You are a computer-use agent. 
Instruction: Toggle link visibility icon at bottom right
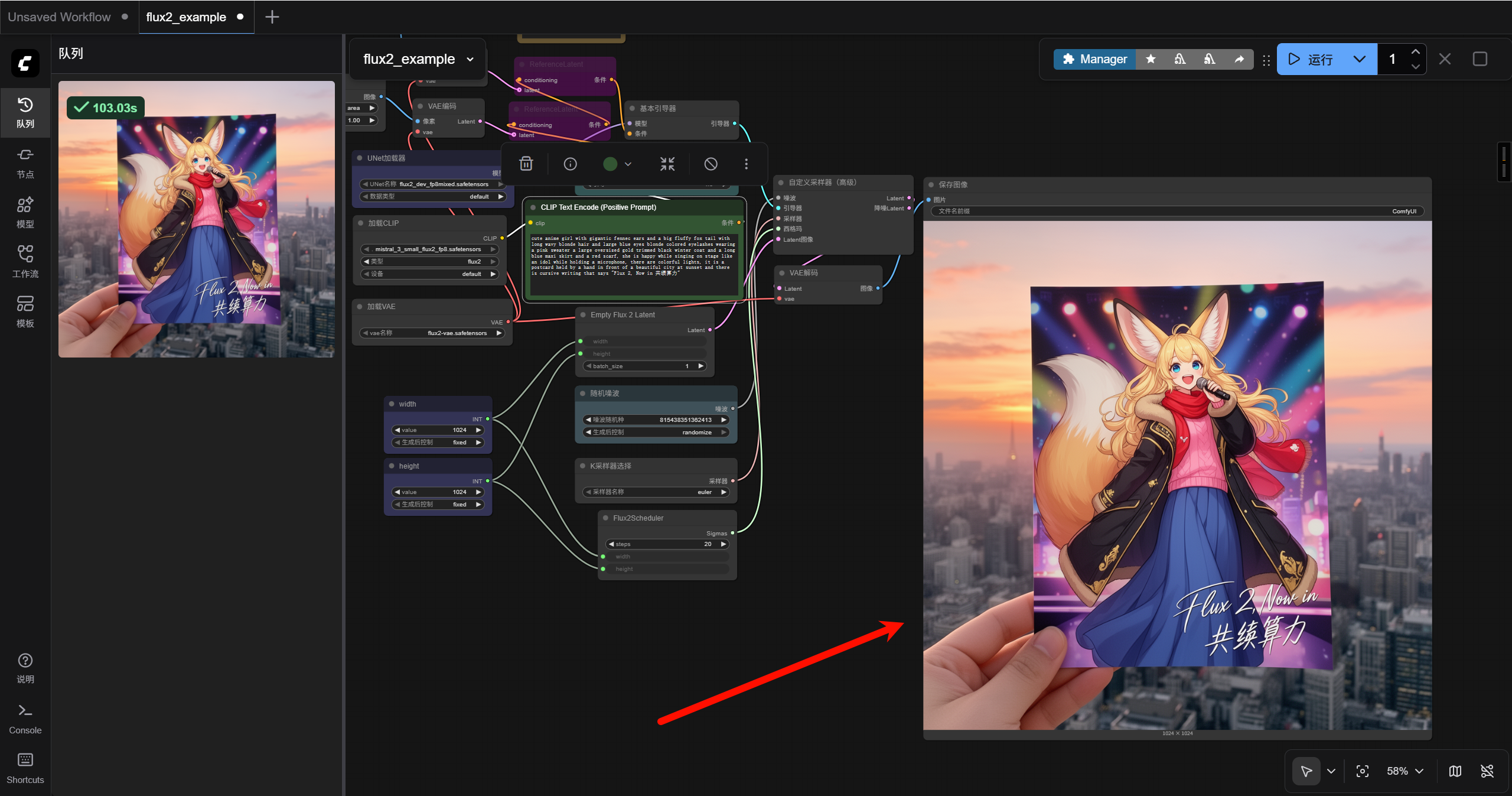(x=1487, y=771)
